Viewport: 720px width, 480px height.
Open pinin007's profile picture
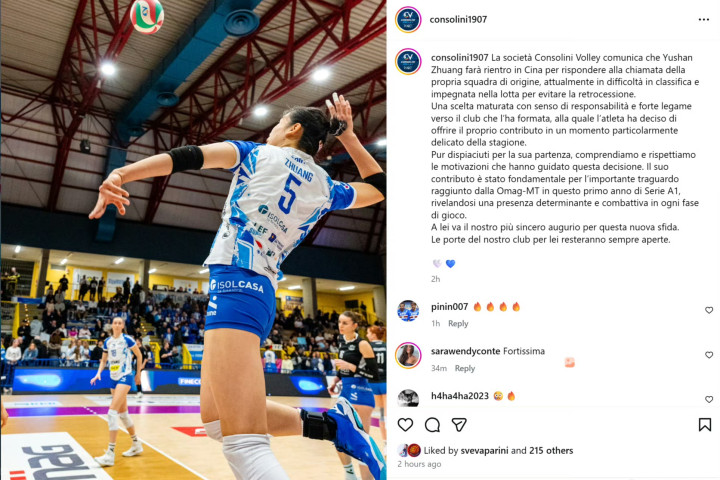coord(408,311)
